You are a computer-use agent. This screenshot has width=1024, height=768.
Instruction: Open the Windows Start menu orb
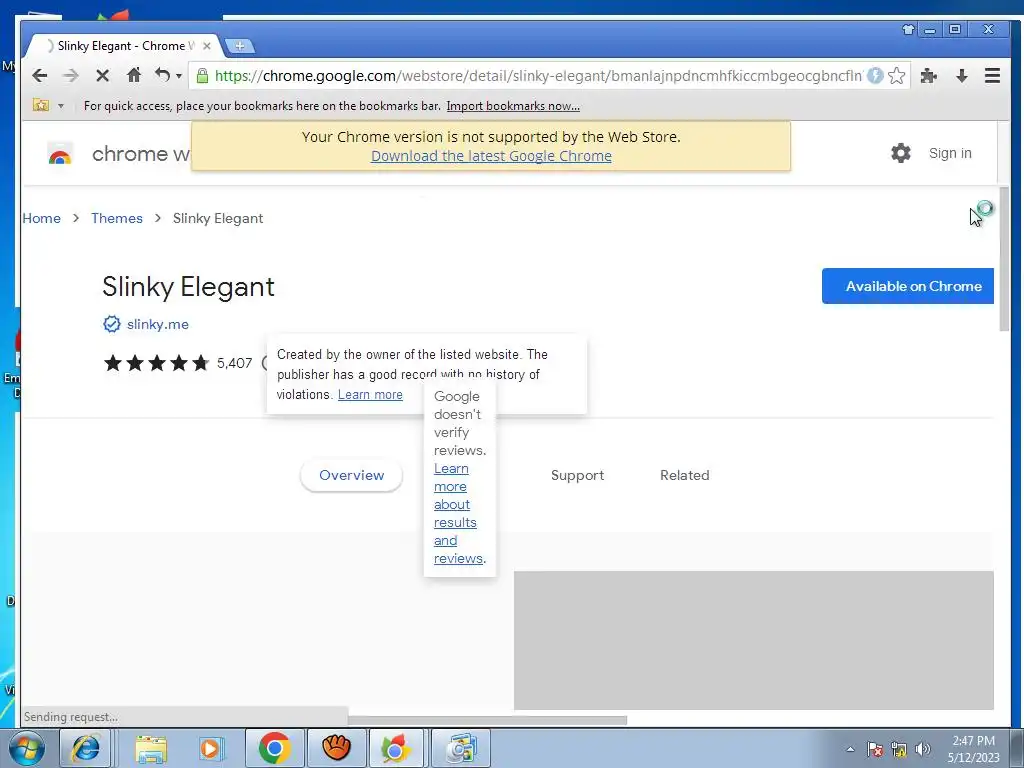[x=26, y=748]
